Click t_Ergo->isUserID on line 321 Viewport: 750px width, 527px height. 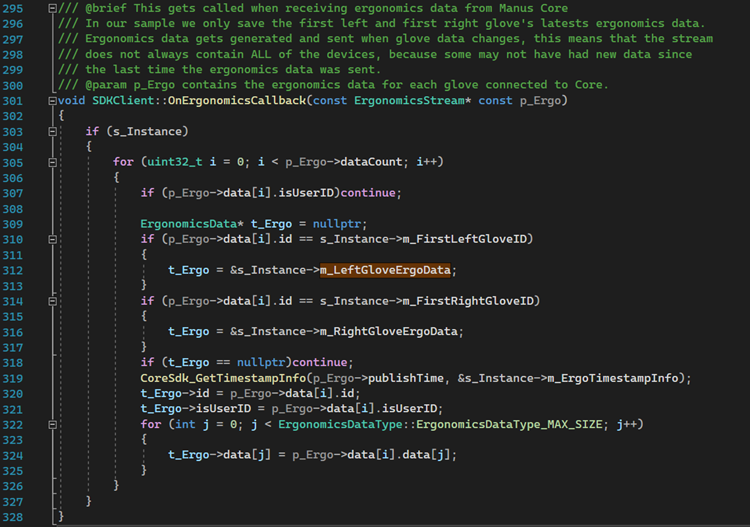195,408
